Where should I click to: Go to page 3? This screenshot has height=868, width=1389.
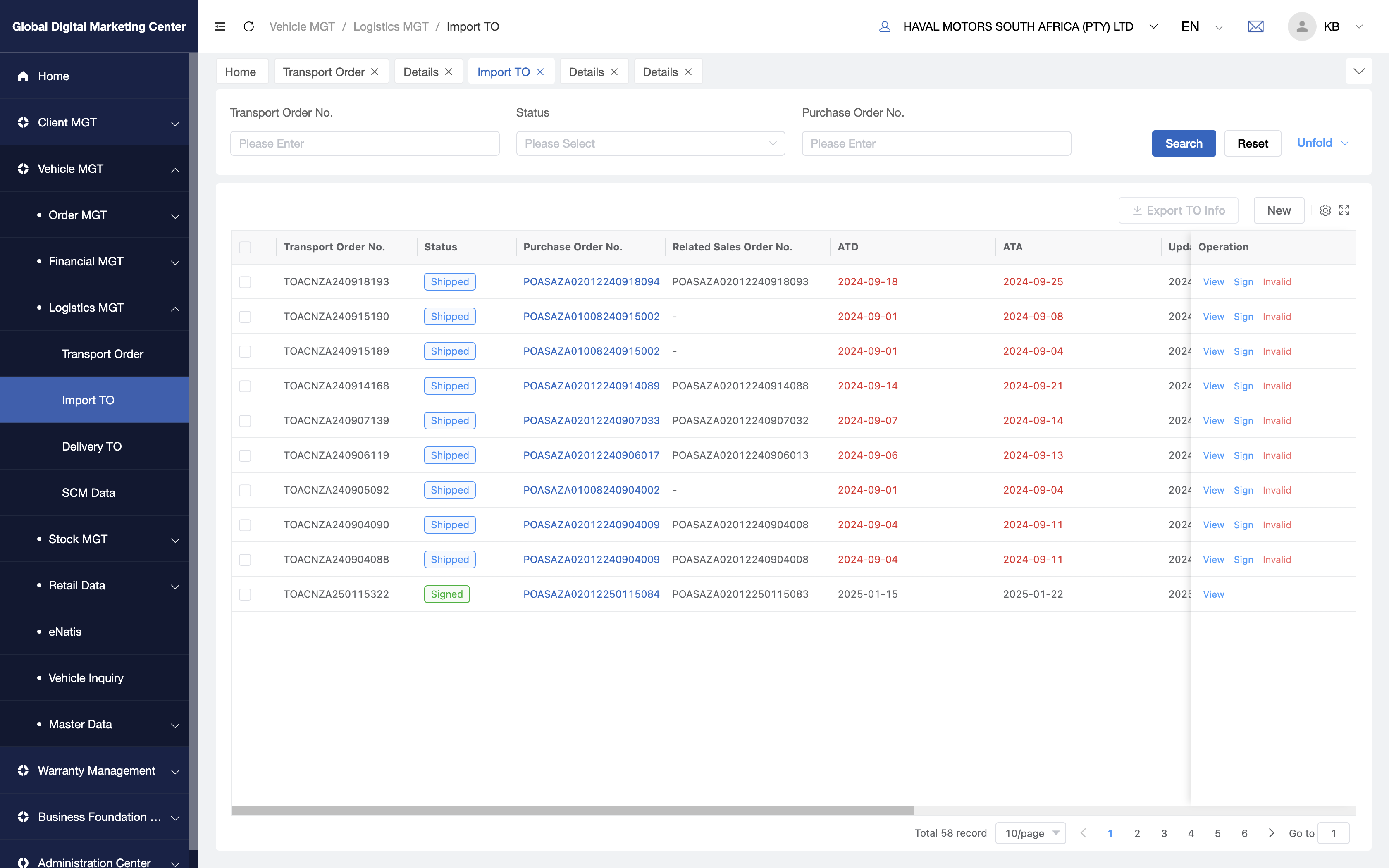[x=1164, y=833]
